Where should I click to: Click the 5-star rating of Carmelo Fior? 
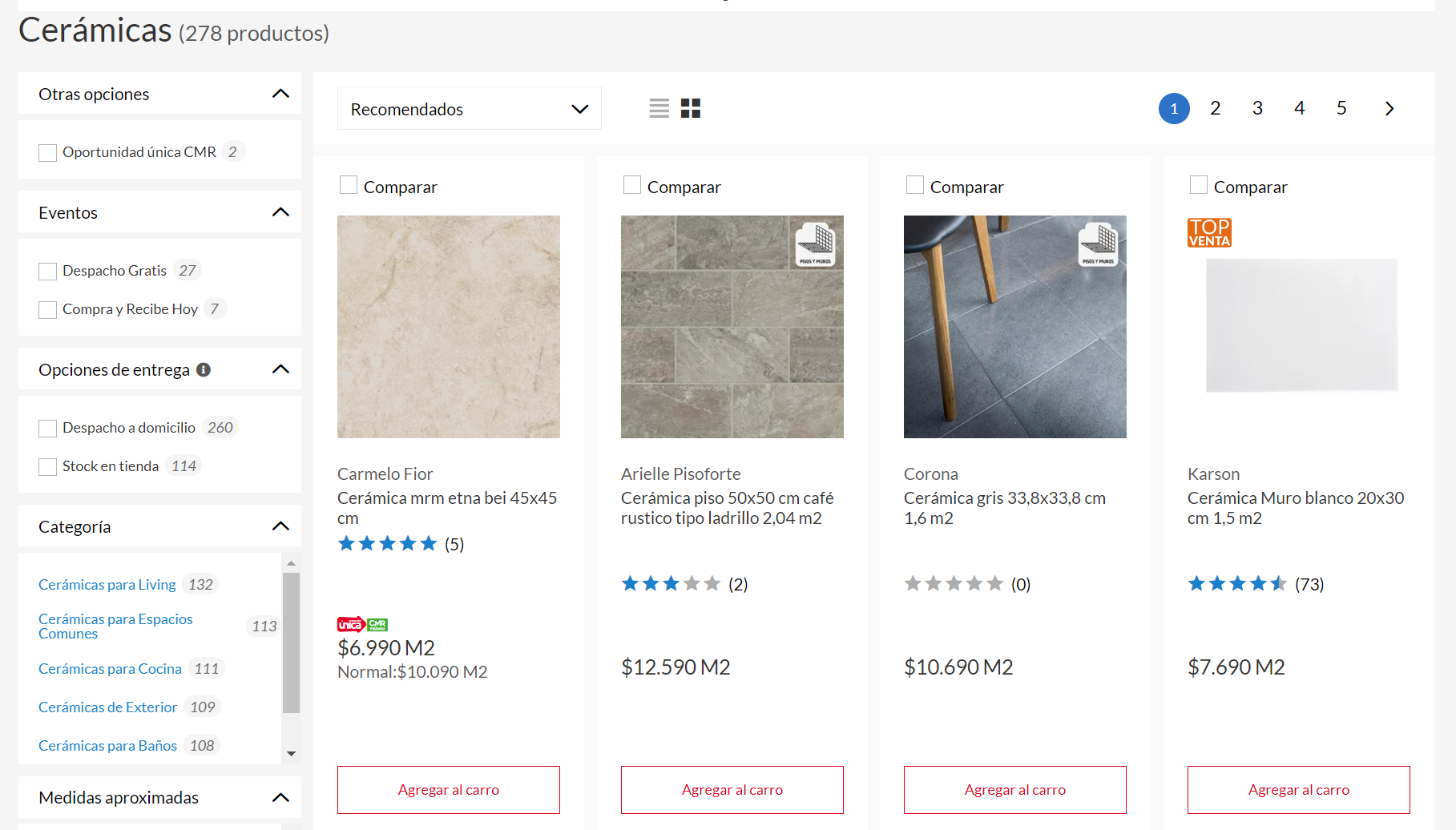[x=388, y=544]
